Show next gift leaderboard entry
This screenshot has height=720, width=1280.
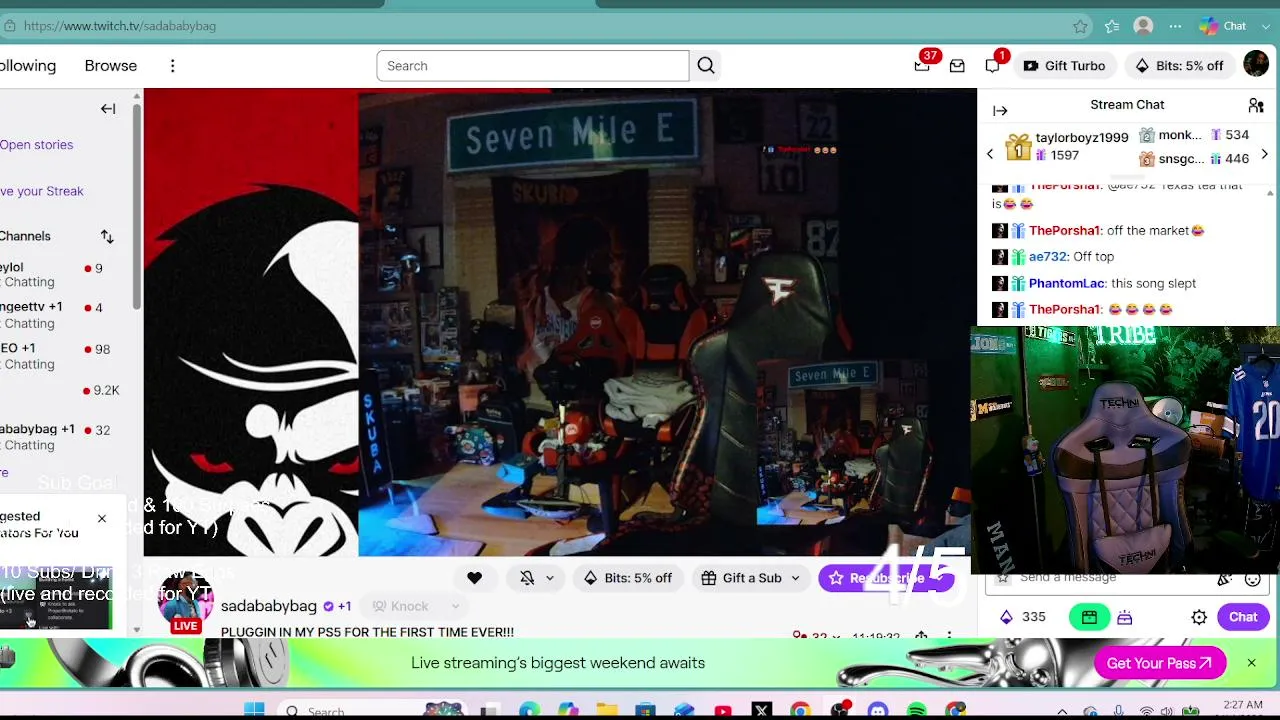[x=1264, y=154]
